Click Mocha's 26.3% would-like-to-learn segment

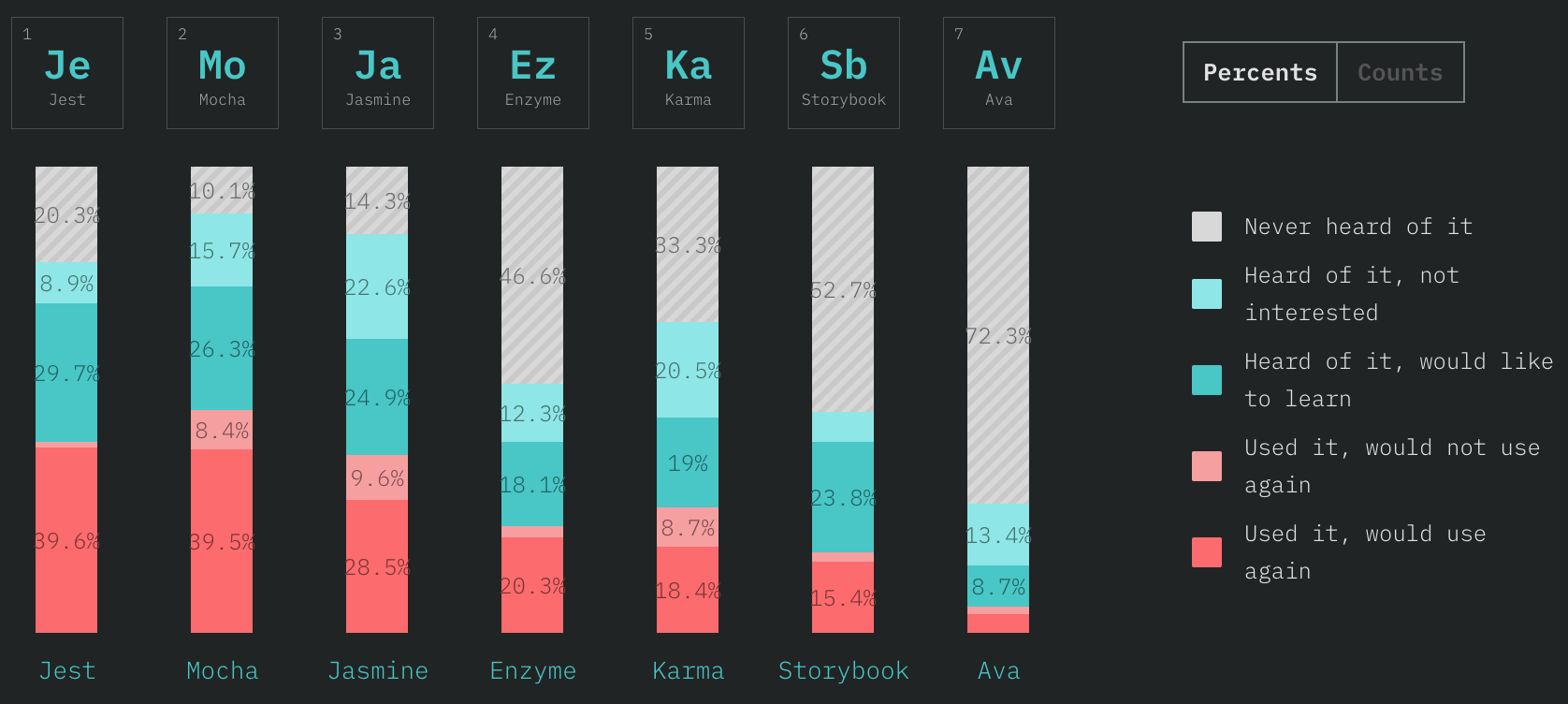pyautogui.click(x=222, y=348)
